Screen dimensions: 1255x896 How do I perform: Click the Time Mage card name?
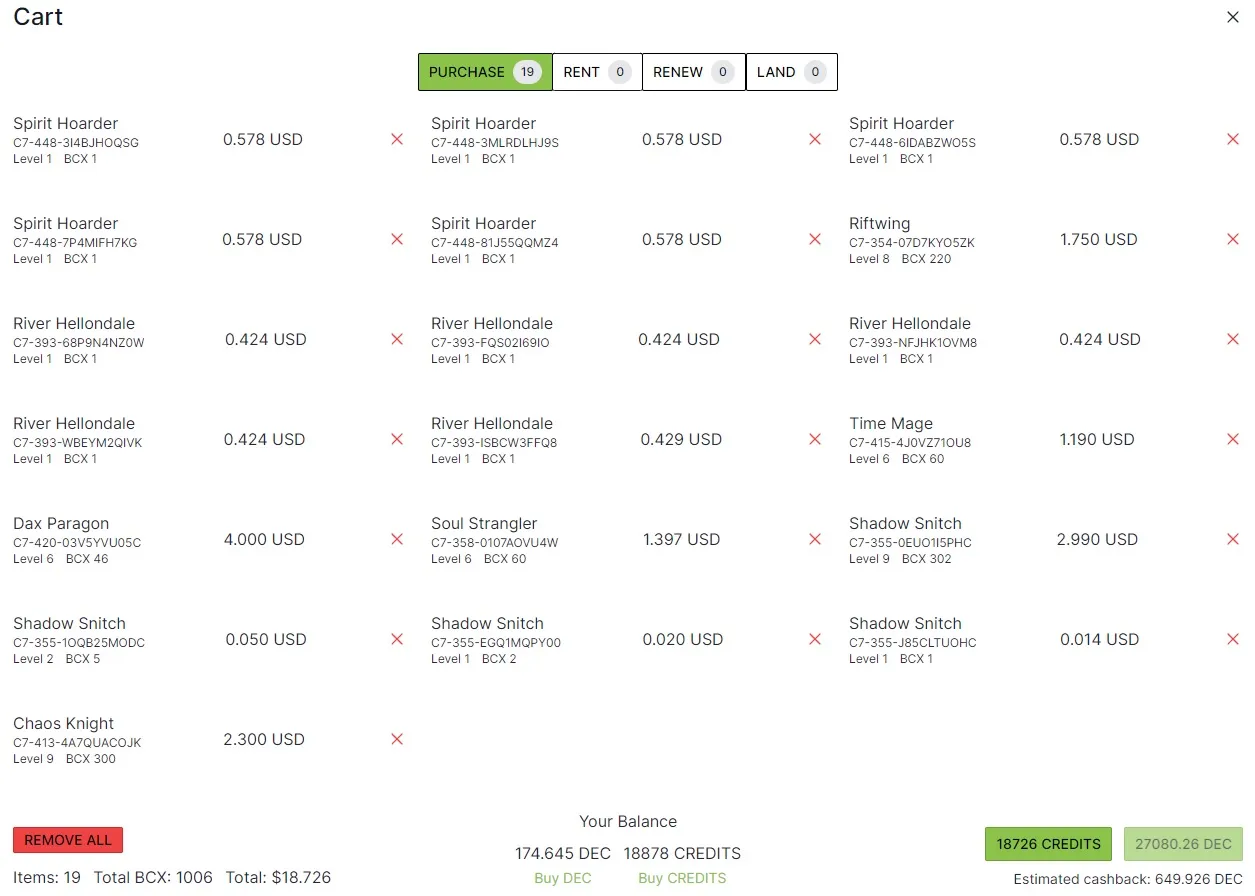point(891,423)
